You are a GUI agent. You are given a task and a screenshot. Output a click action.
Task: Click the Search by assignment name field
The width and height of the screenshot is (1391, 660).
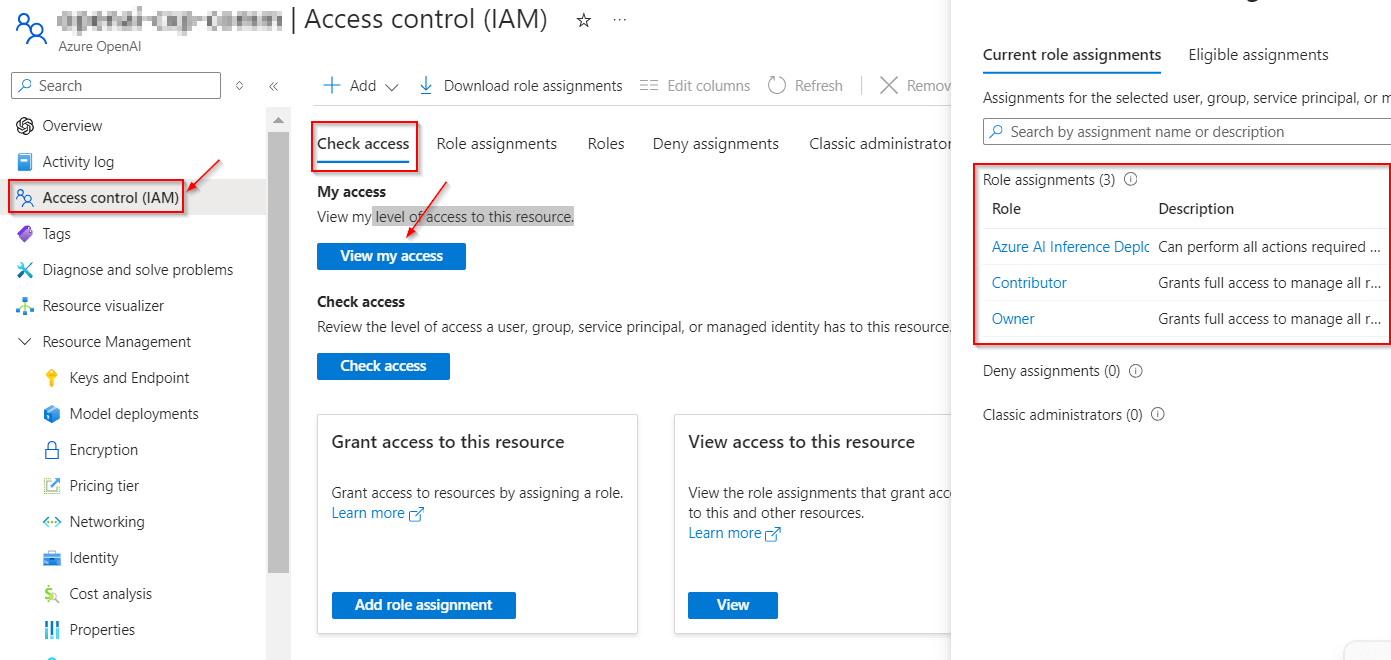pos(1187,132)
